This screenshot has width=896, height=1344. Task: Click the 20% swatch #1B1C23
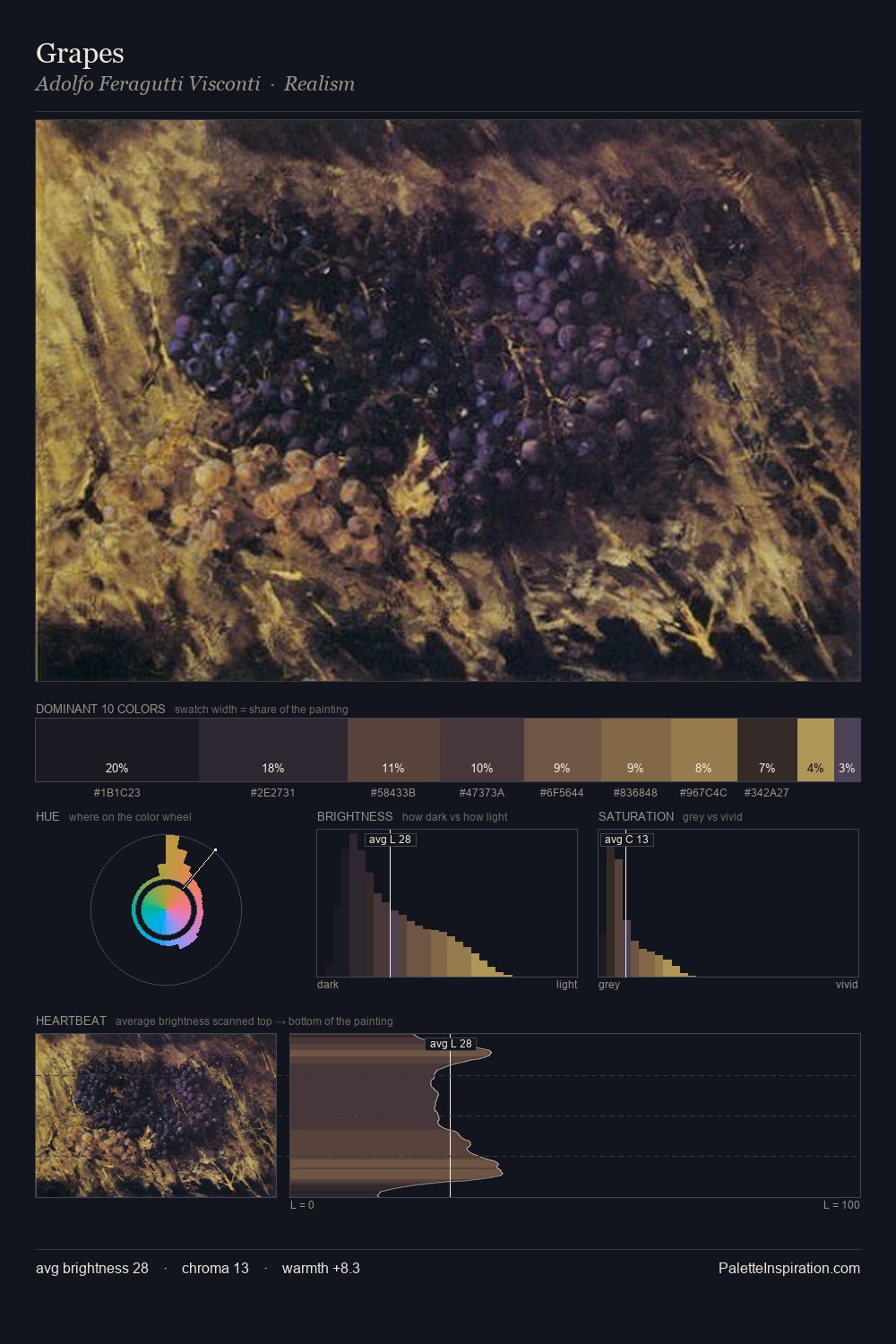click(x=117, y=750)
